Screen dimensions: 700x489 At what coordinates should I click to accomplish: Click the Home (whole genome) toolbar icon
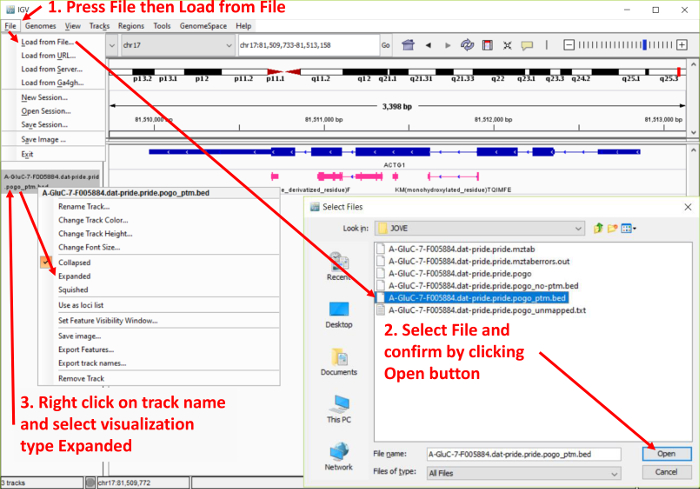click(408, 45)
